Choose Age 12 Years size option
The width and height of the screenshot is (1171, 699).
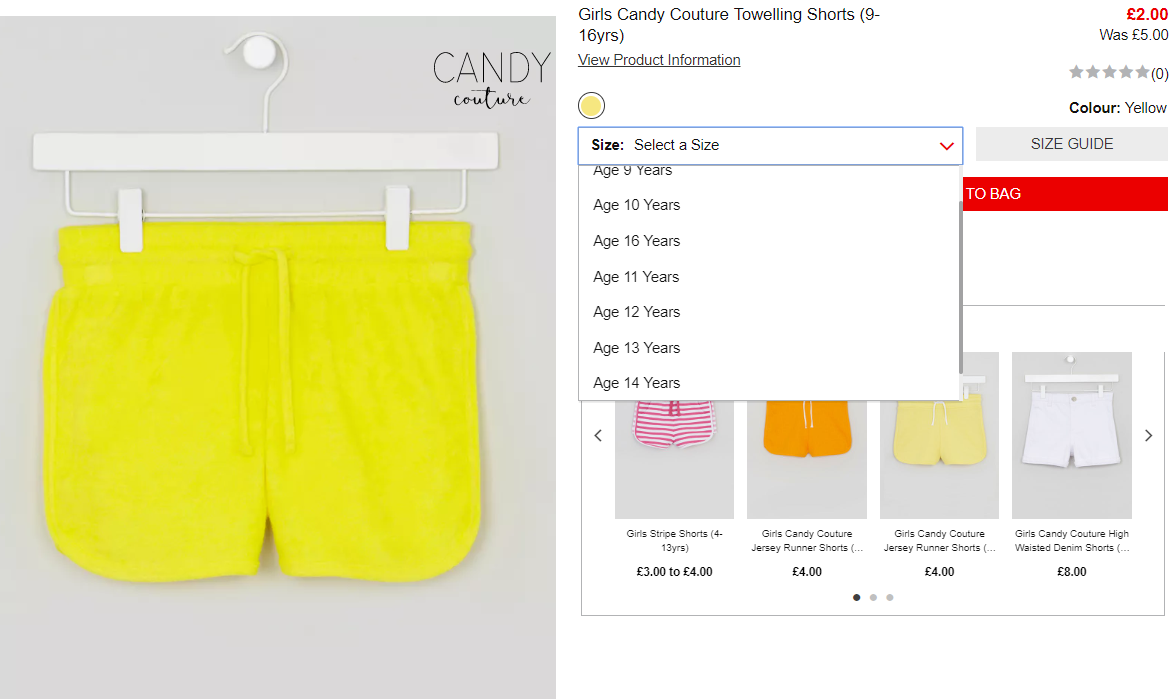click(769, 312)
